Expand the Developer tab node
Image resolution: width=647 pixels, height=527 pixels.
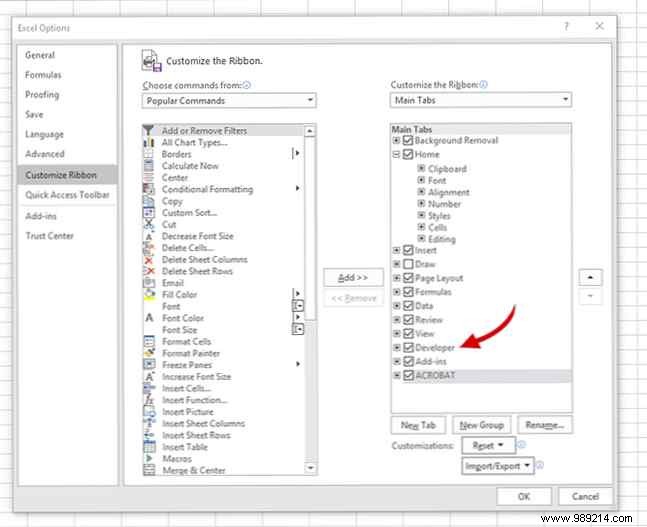pyautogui.click(x=396, y=347)
